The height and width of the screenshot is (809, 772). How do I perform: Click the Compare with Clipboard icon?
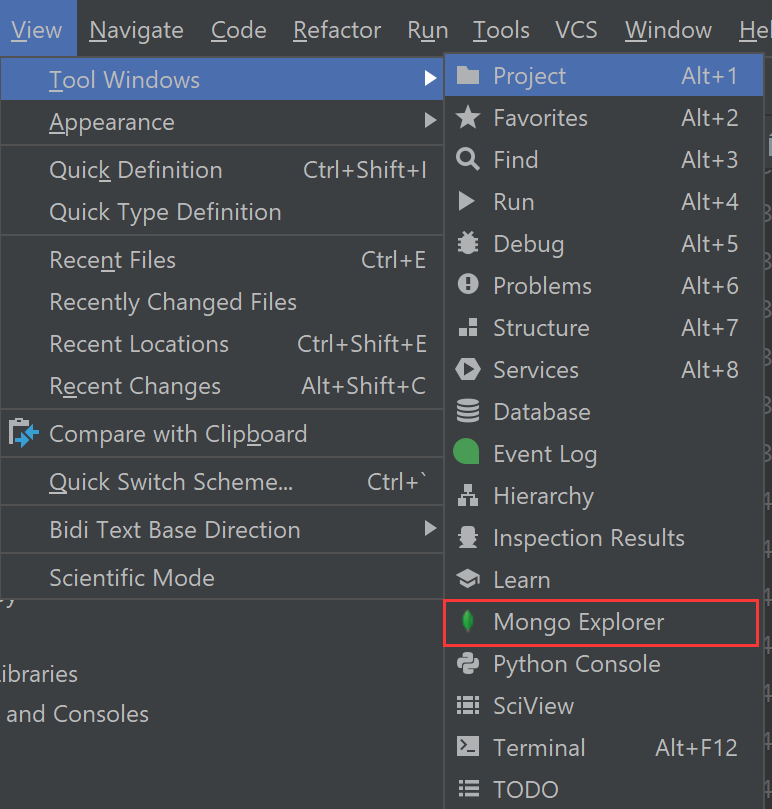tap(22, 433)
